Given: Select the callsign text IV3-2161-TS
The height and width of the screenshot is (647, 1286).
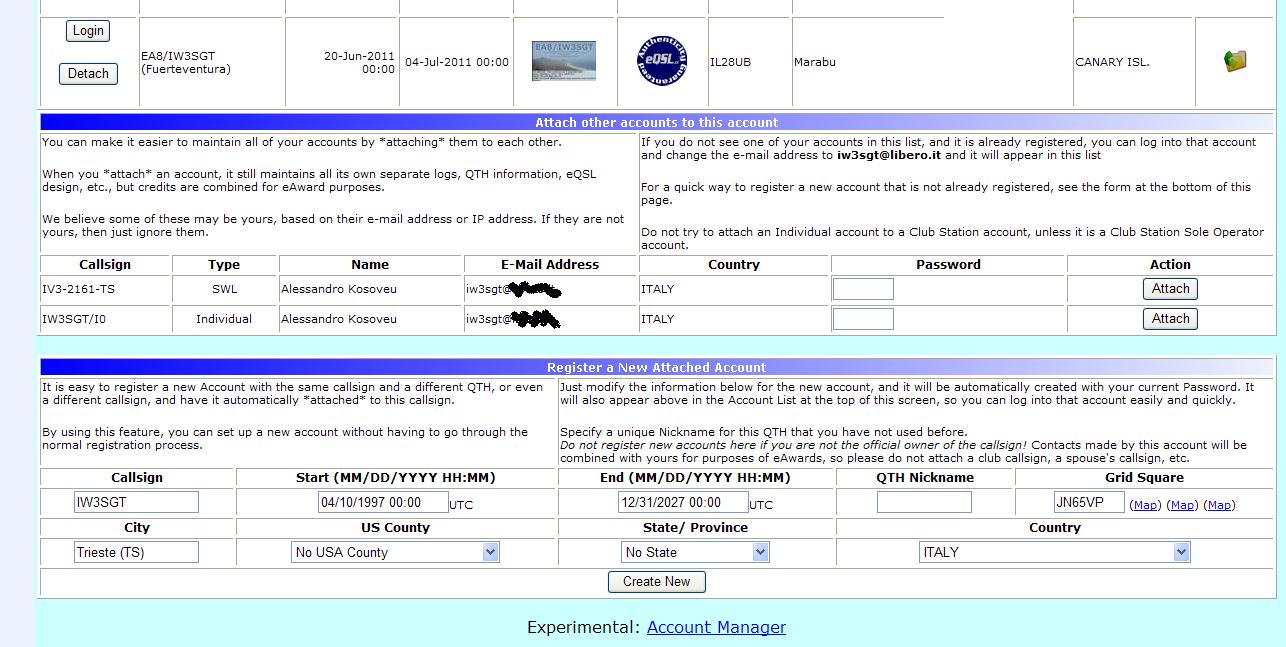Looking at the screenshot, I should point(78,289).
